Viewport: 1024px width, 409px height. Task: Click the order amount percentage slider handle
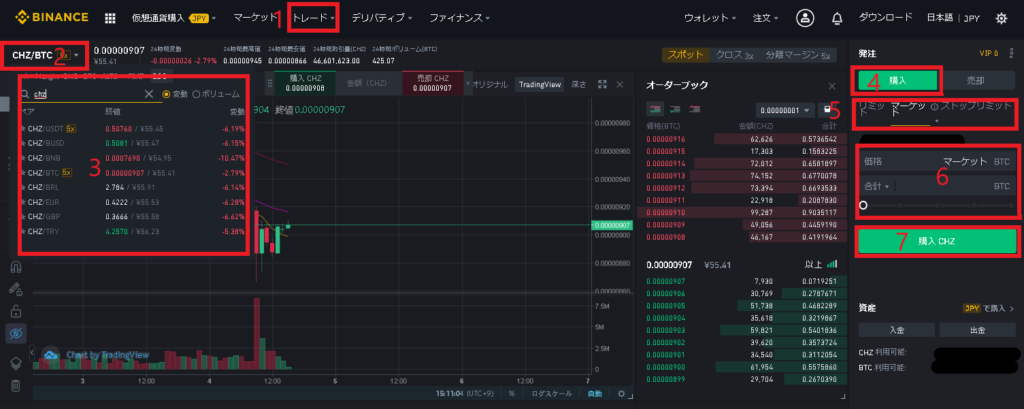[863, 205]
